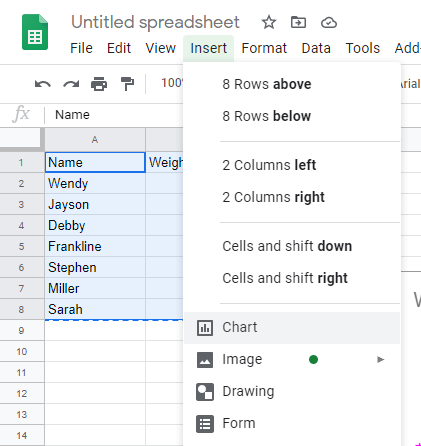Click the print icon
Image resolution: width=421 pixels, height=446 pixels.
(x=99, y=84)
